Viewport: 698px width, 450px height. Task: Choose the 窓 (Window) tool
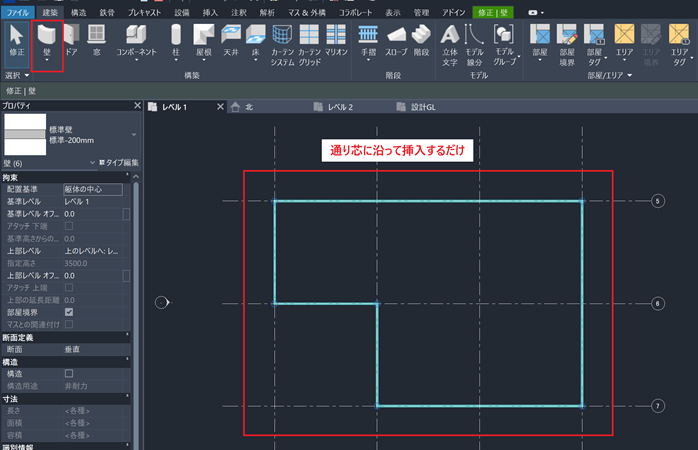click(96, 38)
